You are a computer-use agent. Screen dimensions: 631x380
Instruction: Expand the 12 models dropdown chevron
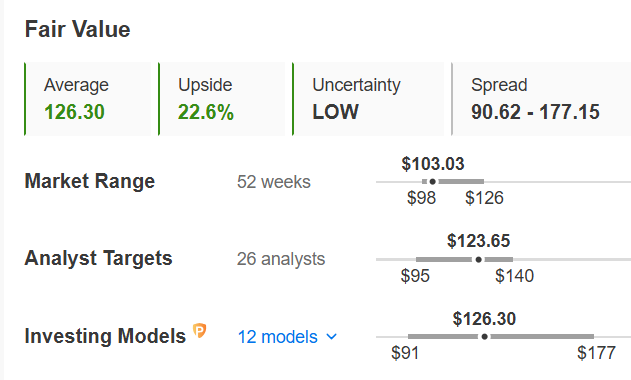pos(331,337)
